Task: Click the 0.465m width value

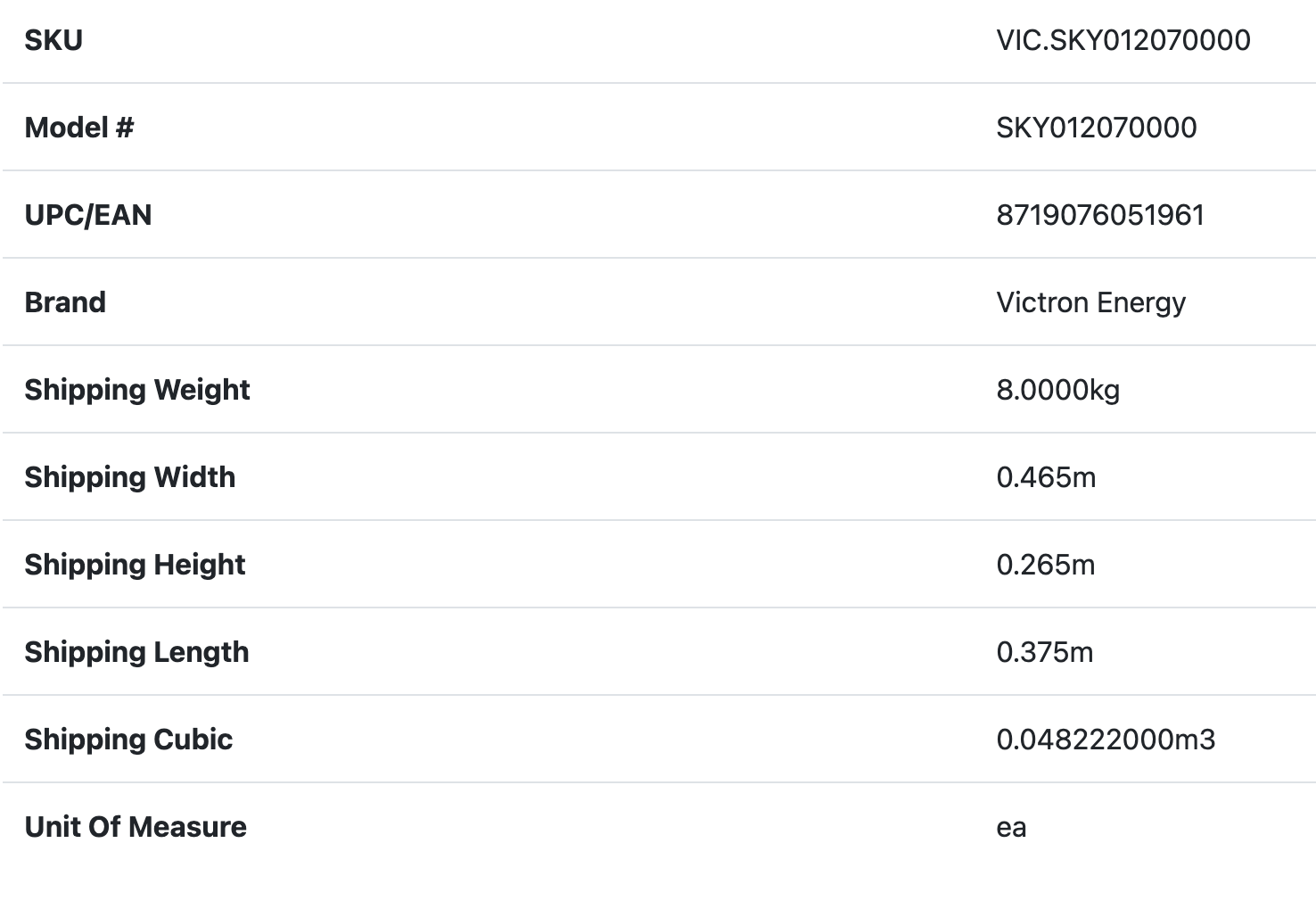Action: [1046, 477]
